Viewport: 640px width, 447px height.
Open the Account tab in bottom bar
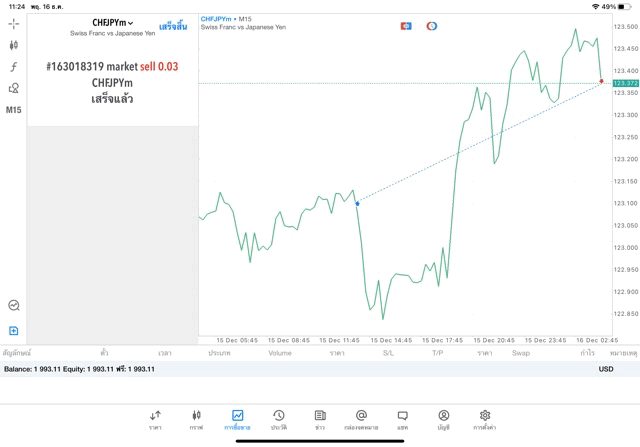443,419
